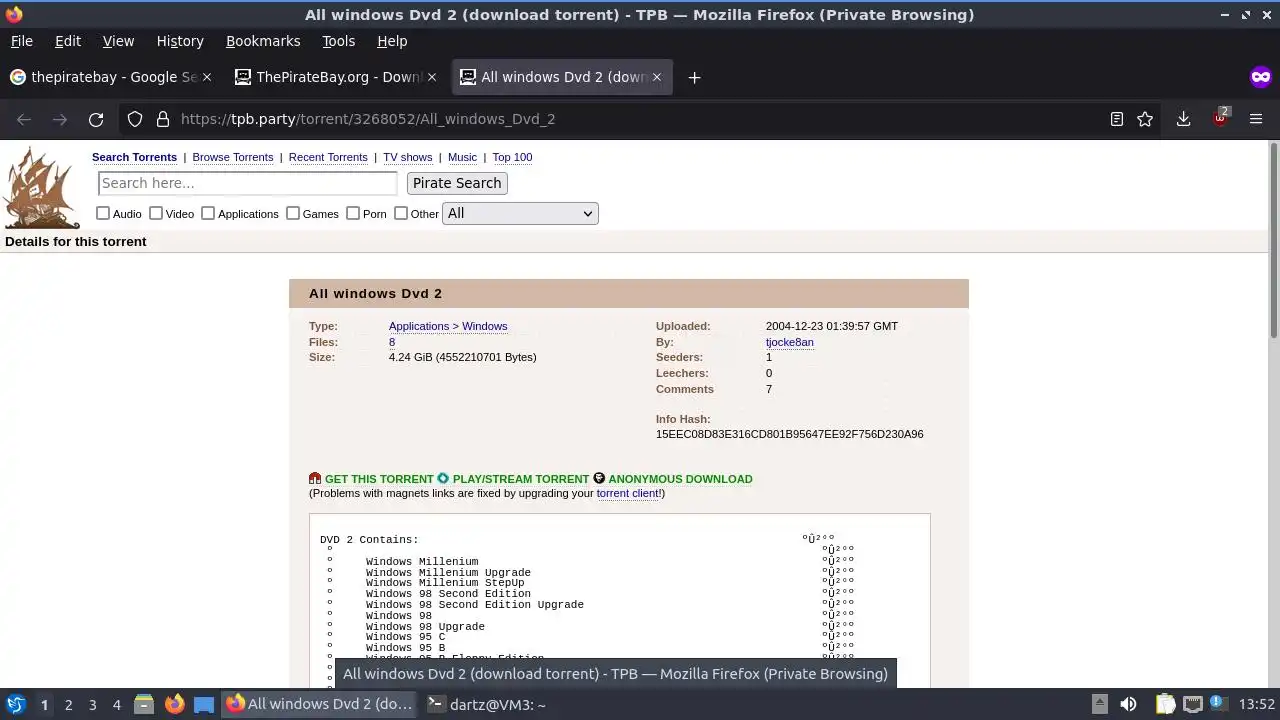Image resolution: width=1280 pixels, height=720 pixels.
Task: Open the Search Torrents link
Action: click(134, 157)
